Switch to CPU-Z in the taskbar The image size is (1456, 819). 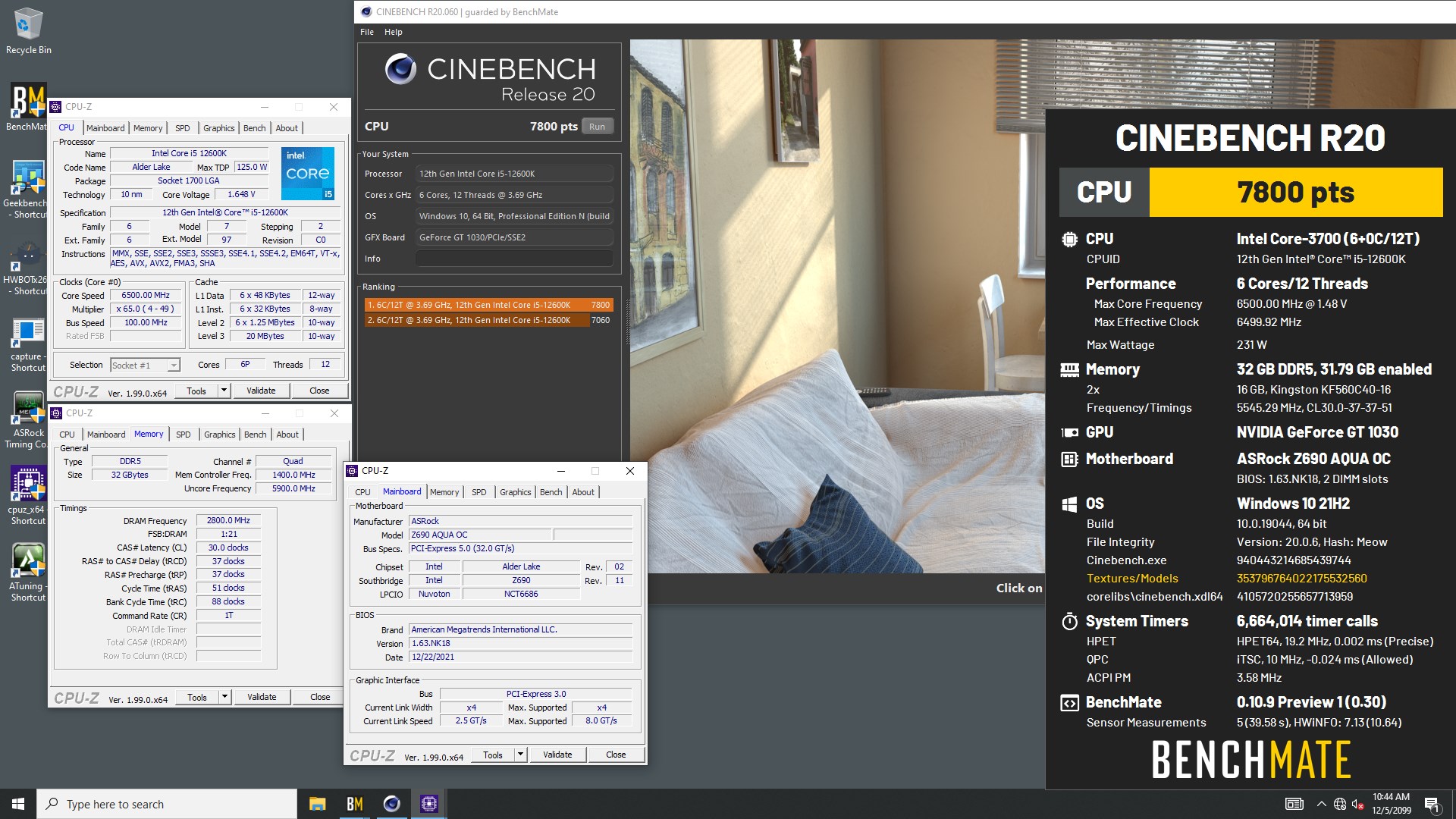point(429,804)
